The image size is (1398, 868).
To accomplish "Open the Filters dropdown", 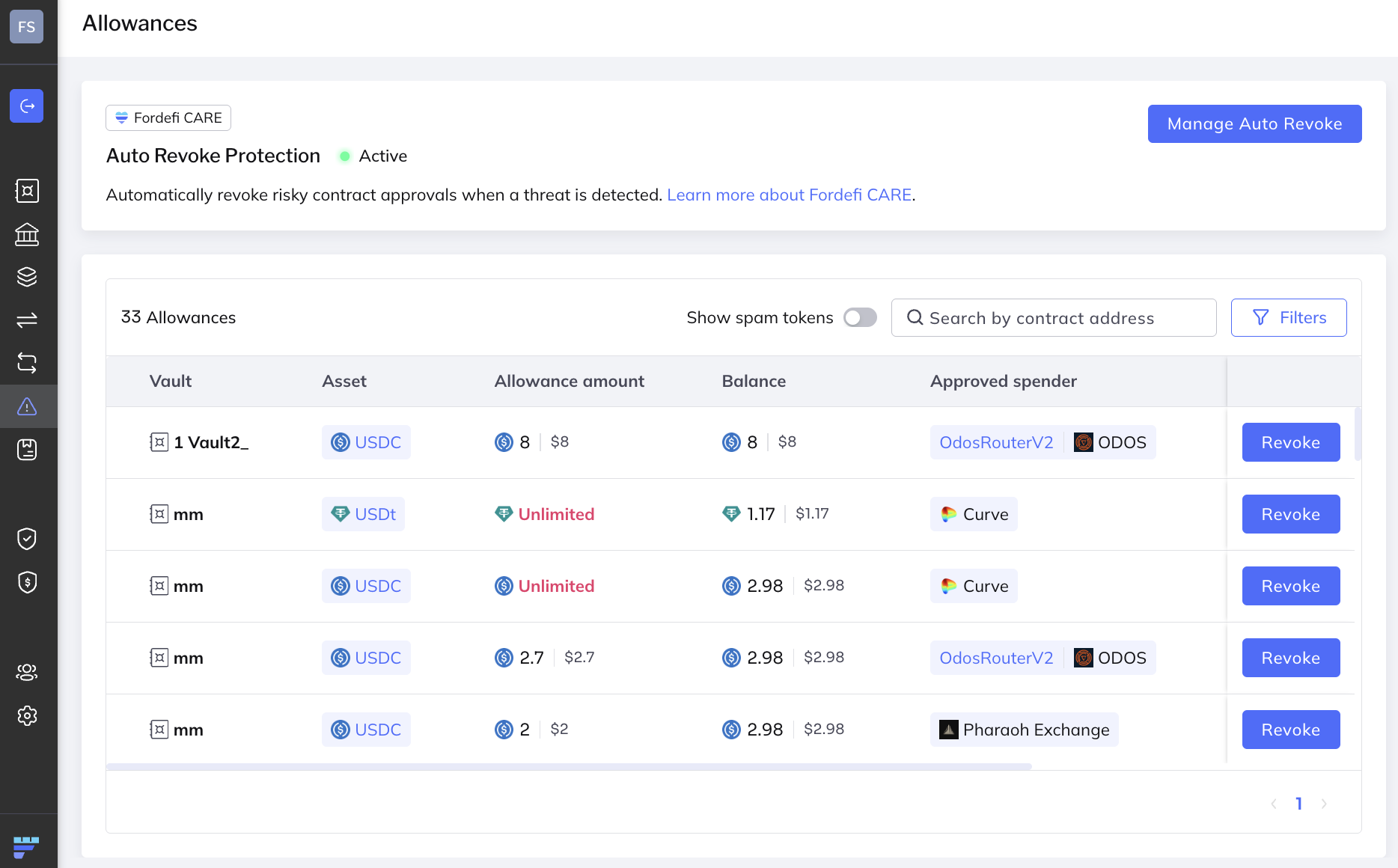I will (1288, 318).
